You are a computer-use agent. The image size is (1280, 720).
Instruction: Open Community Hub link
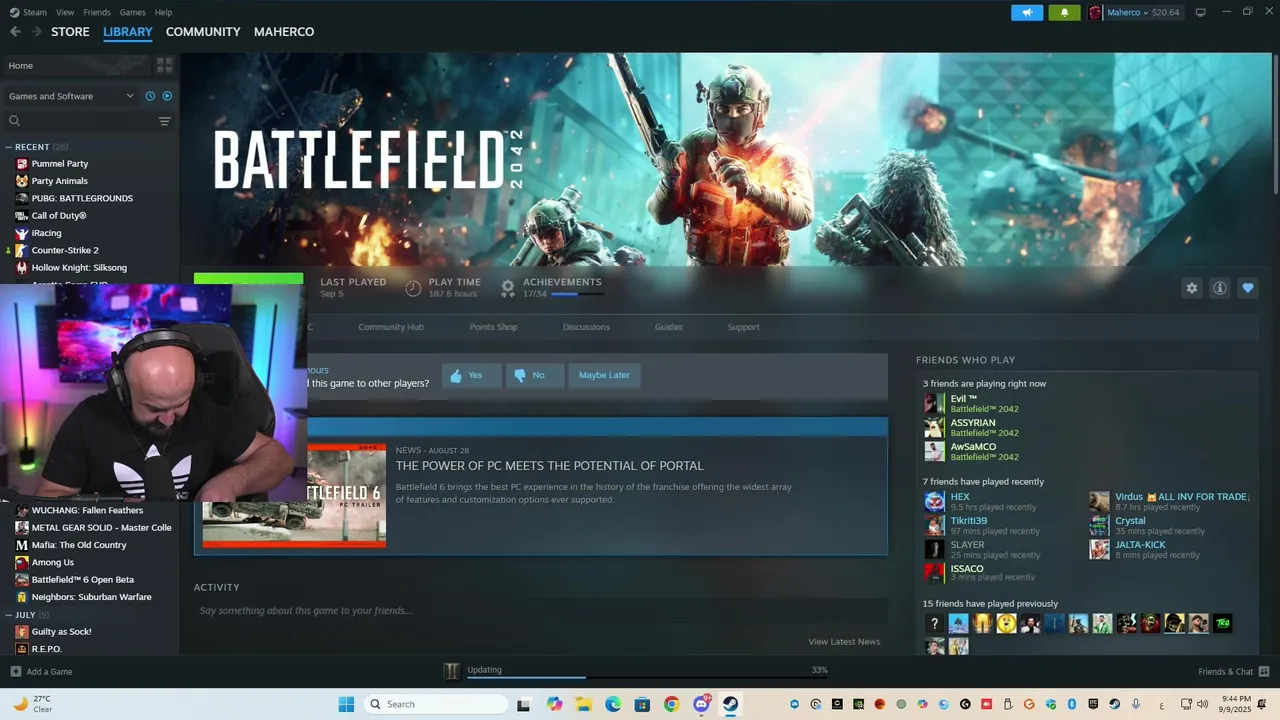pos(391,327)
